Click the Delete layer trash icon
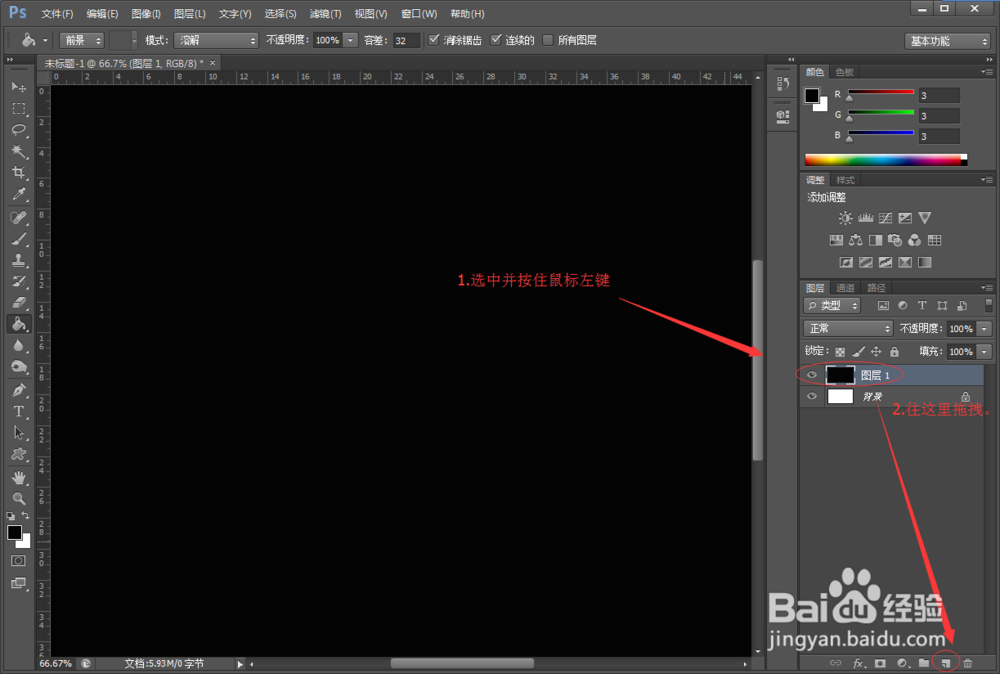Screen dimensions: 1000x674 pos(967,663)
